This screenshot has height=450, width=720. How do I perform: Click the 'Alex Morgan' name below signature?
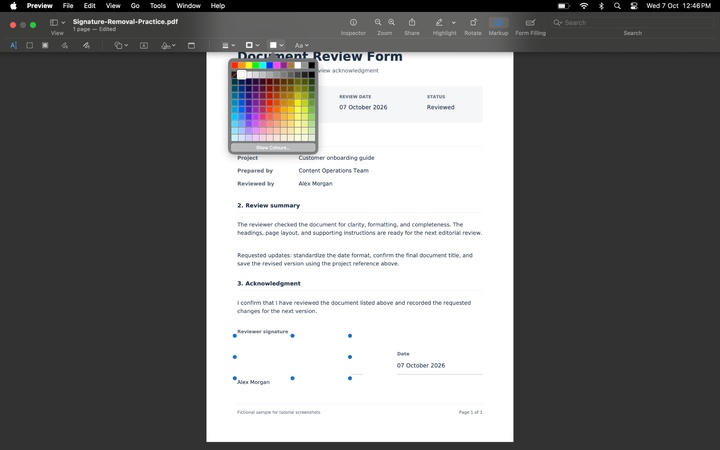point(253,382)
